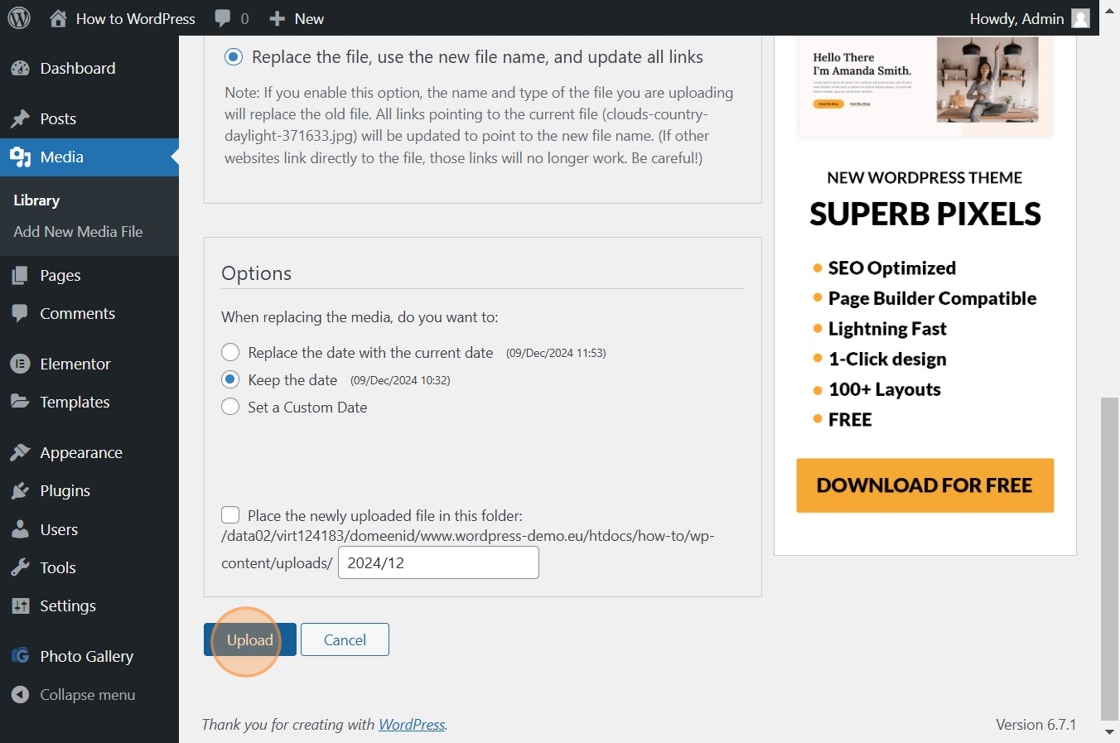This screenshot has height=743, width=1120.
Task: Open the Admin avatar icon
Action: [1081, 19]
